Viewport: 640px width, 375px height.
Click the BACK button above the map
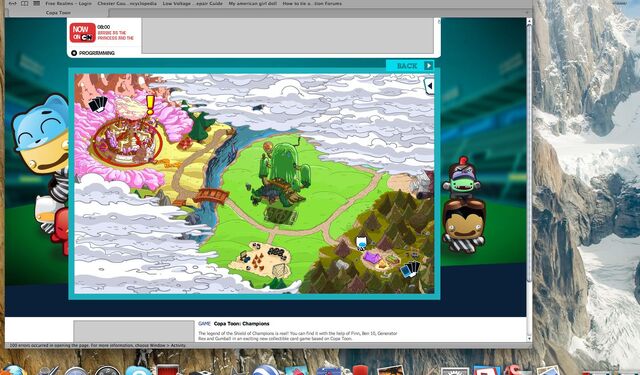410,66
